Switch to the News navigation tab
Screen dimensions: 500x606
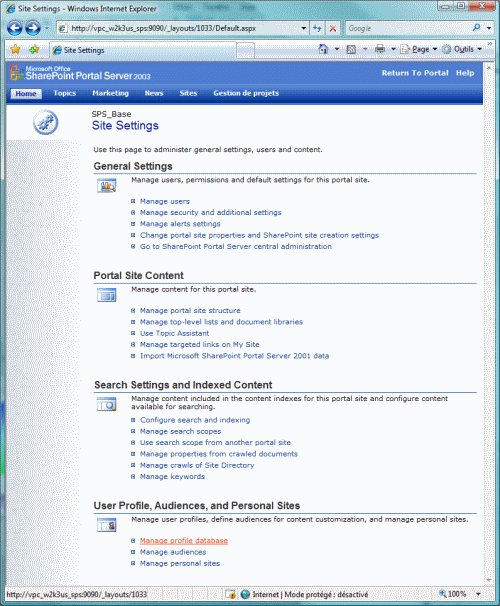(154, 93)
